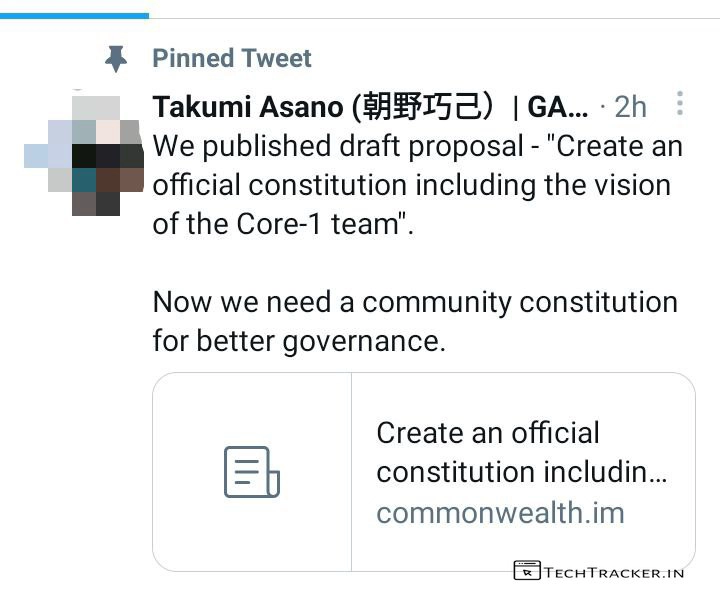
Task: Click the "Pinned Tweet" label
Action: [x=231, y=58]
